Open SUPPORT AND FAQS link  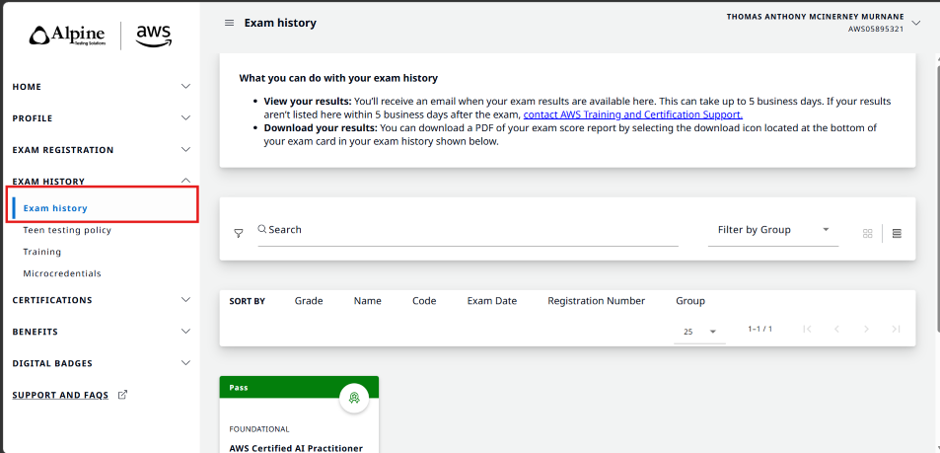(61, 395)
